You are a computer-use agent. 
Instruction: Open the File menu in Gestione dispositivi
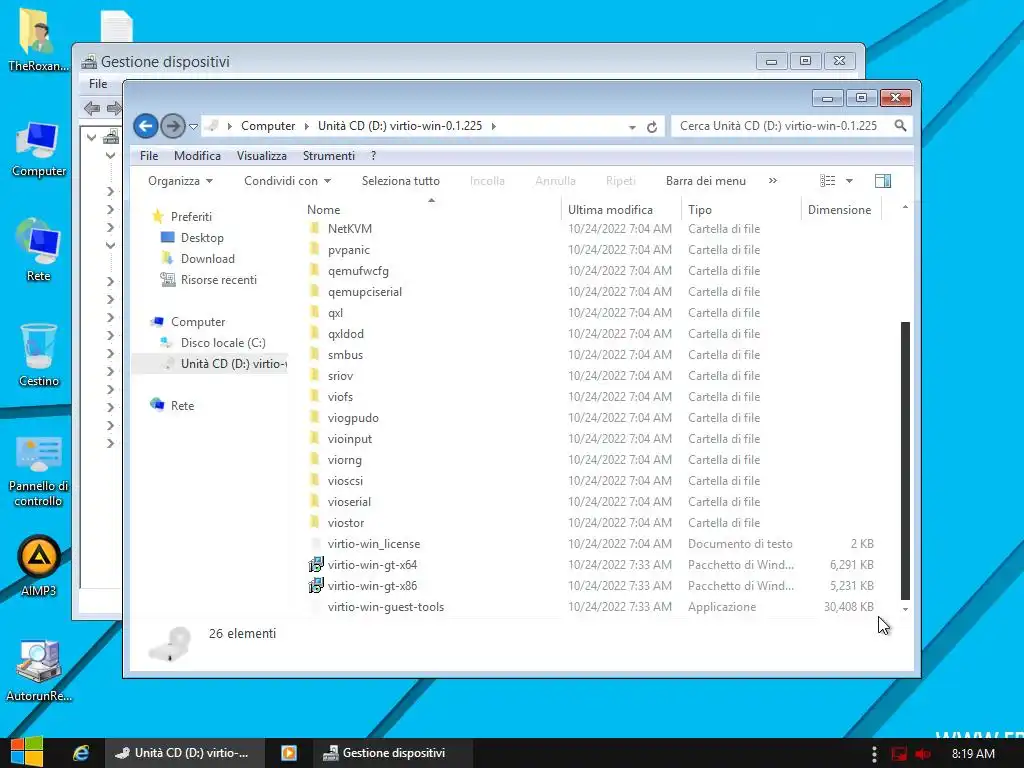click(98, 84)
